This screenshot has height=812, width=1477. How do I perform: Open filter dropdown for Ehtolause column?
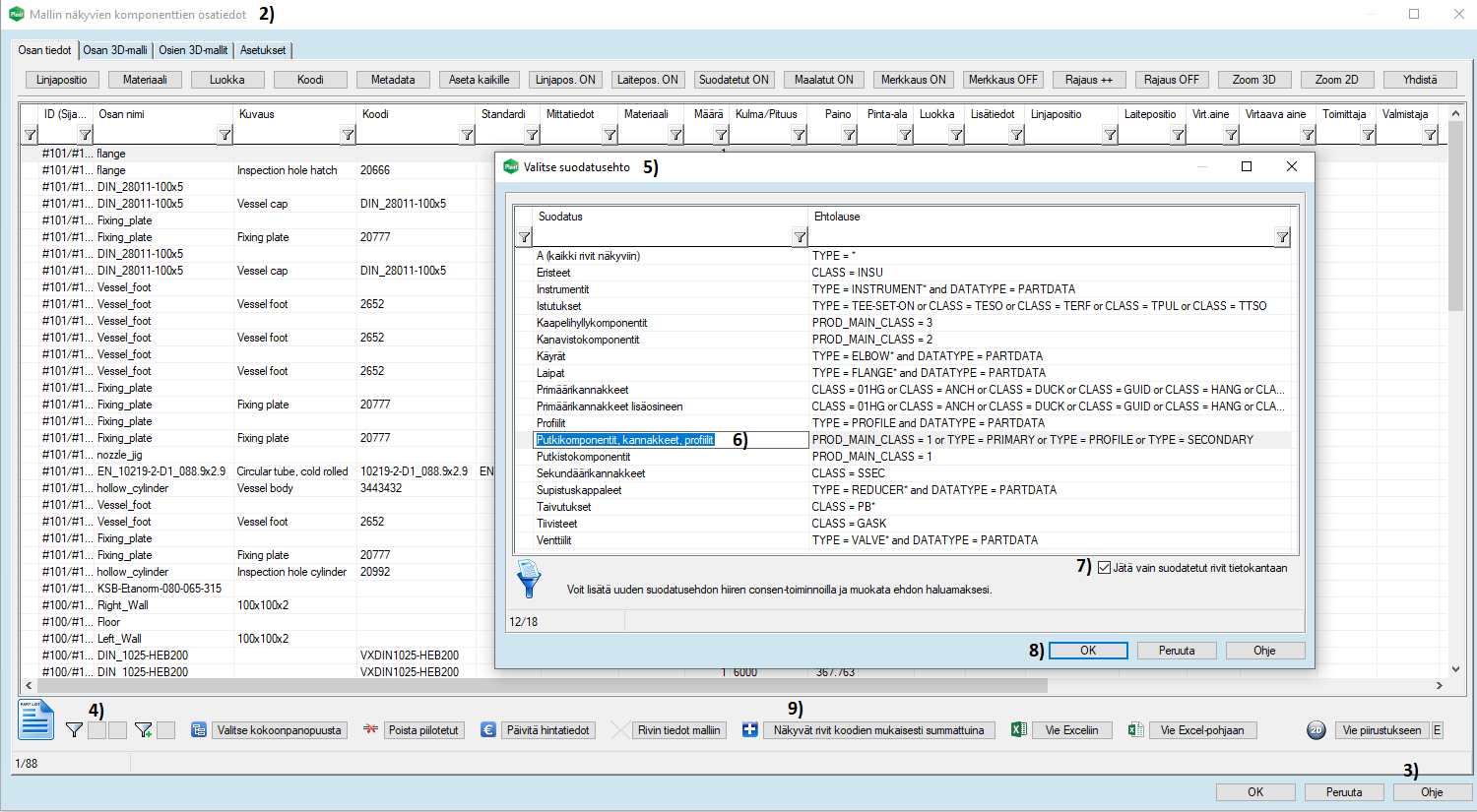point(1282,237)
